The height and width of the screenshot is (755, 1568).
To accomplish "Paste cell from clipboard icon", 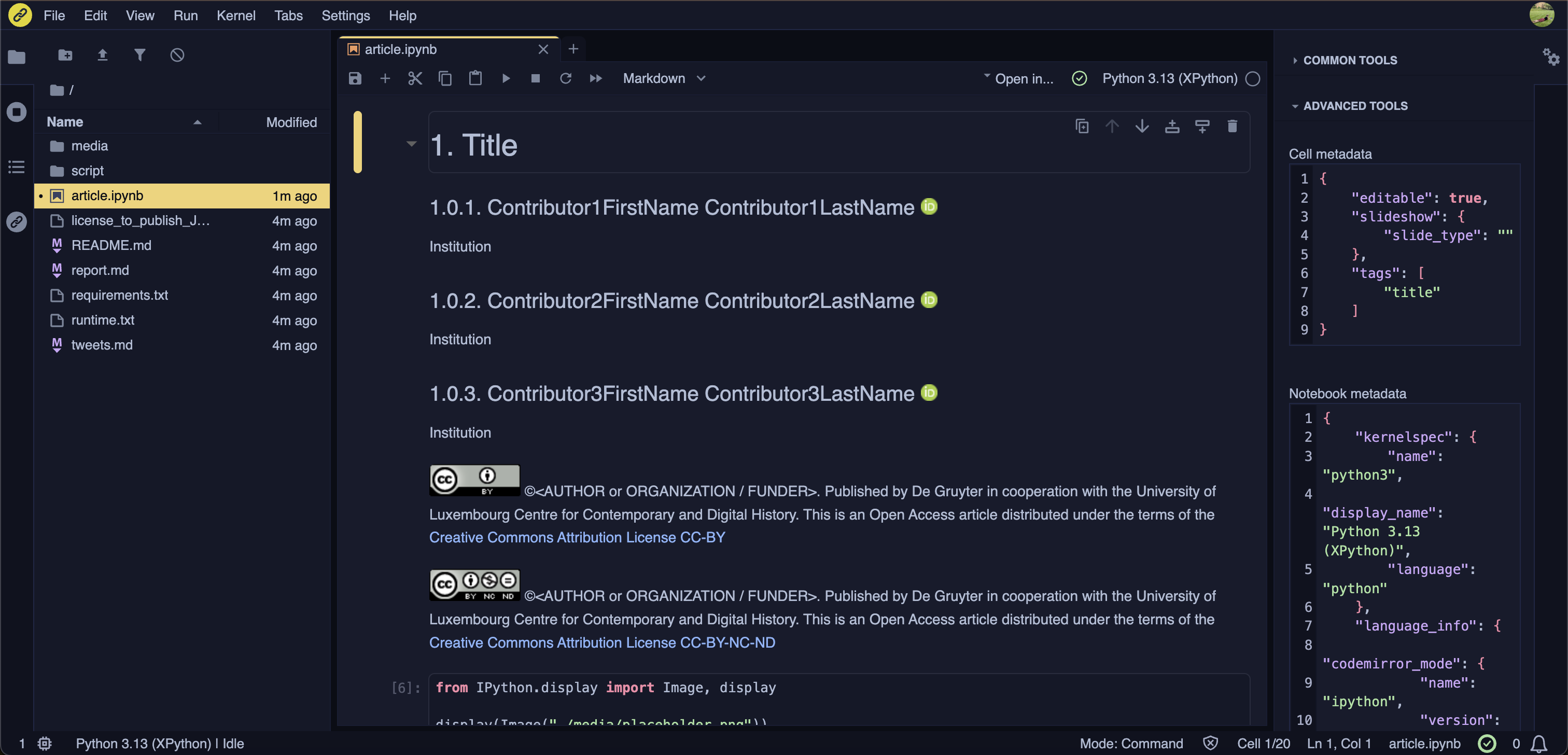I will pyautogui.click(x=475, y=78).
